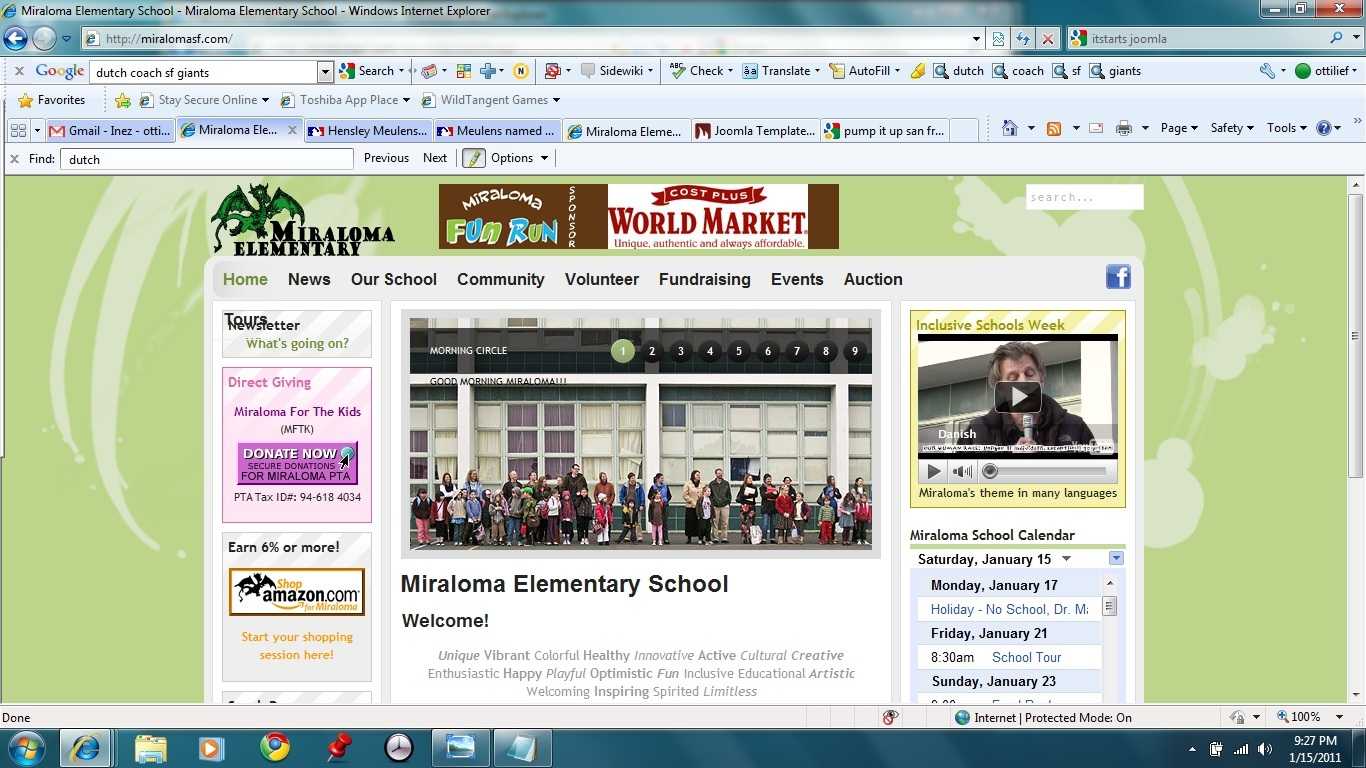Image resolution: width=1366 pixels, height=768 pixels.
Task: Open the Fundraising site menu
Action: point(704,279)
